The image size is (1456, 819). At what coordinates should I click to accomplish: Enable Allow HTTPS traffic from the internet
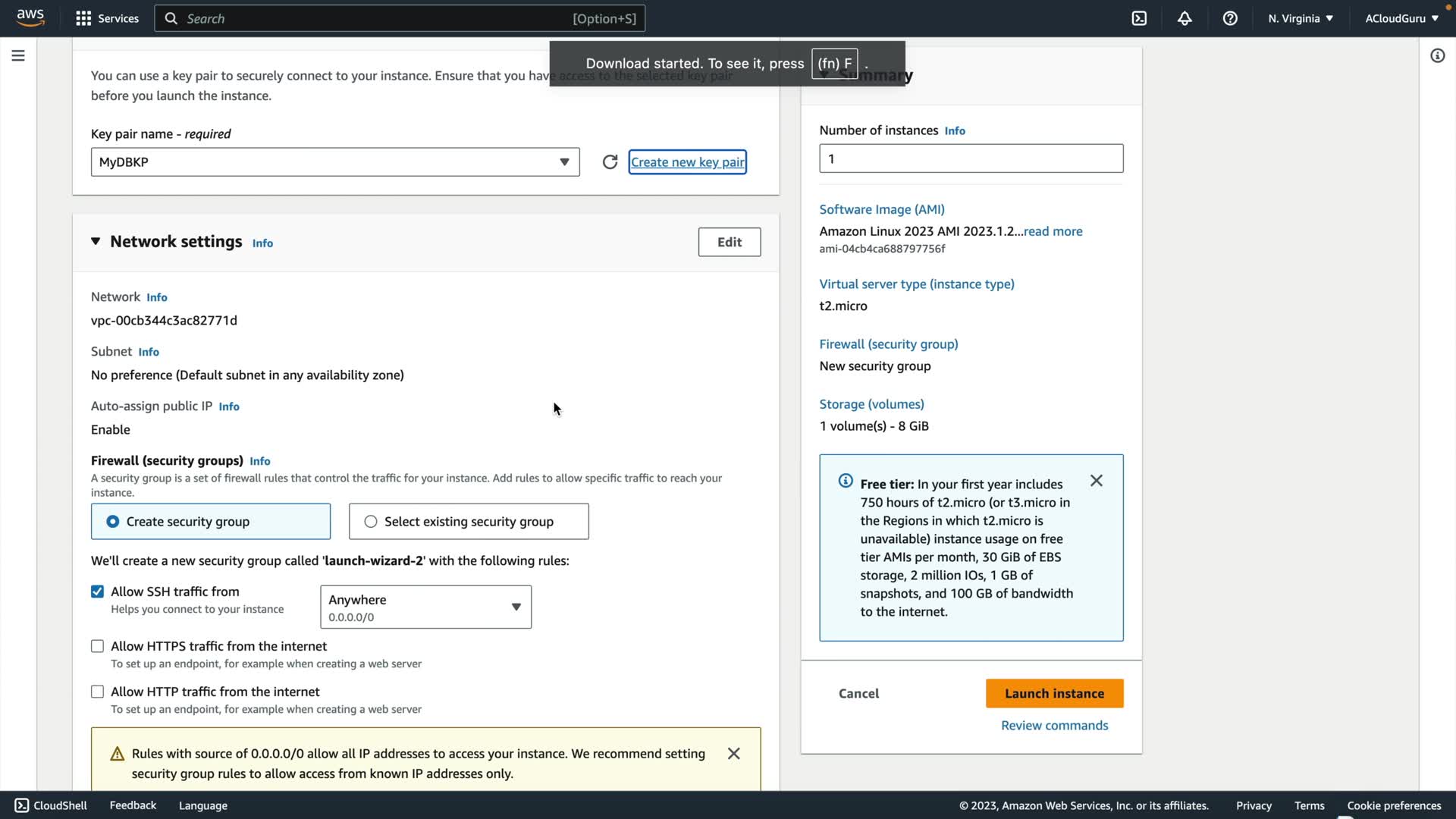click(97, 646)
